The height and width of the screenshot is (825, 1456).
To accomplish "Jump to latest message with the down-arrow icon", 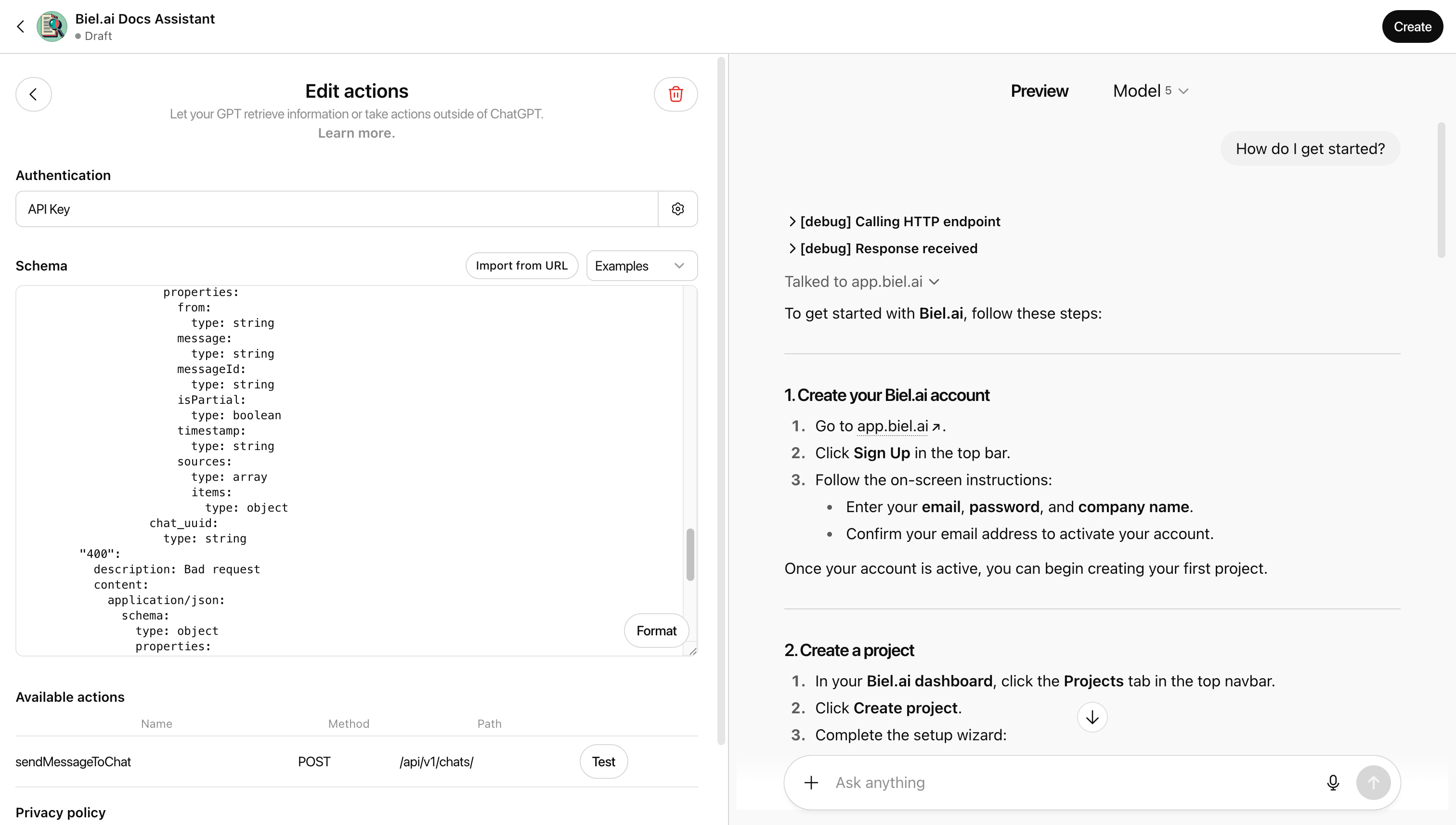I will pos(1092,717).
